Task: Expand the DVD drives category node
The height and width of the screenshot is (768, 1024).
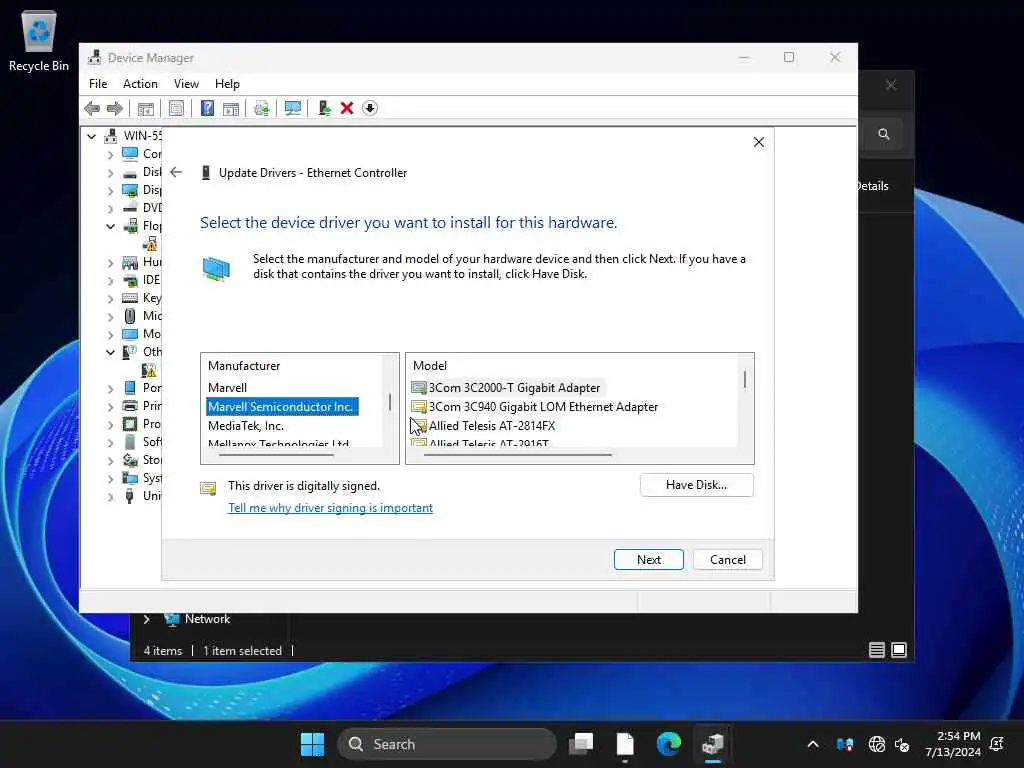Action: coord(110,209)
